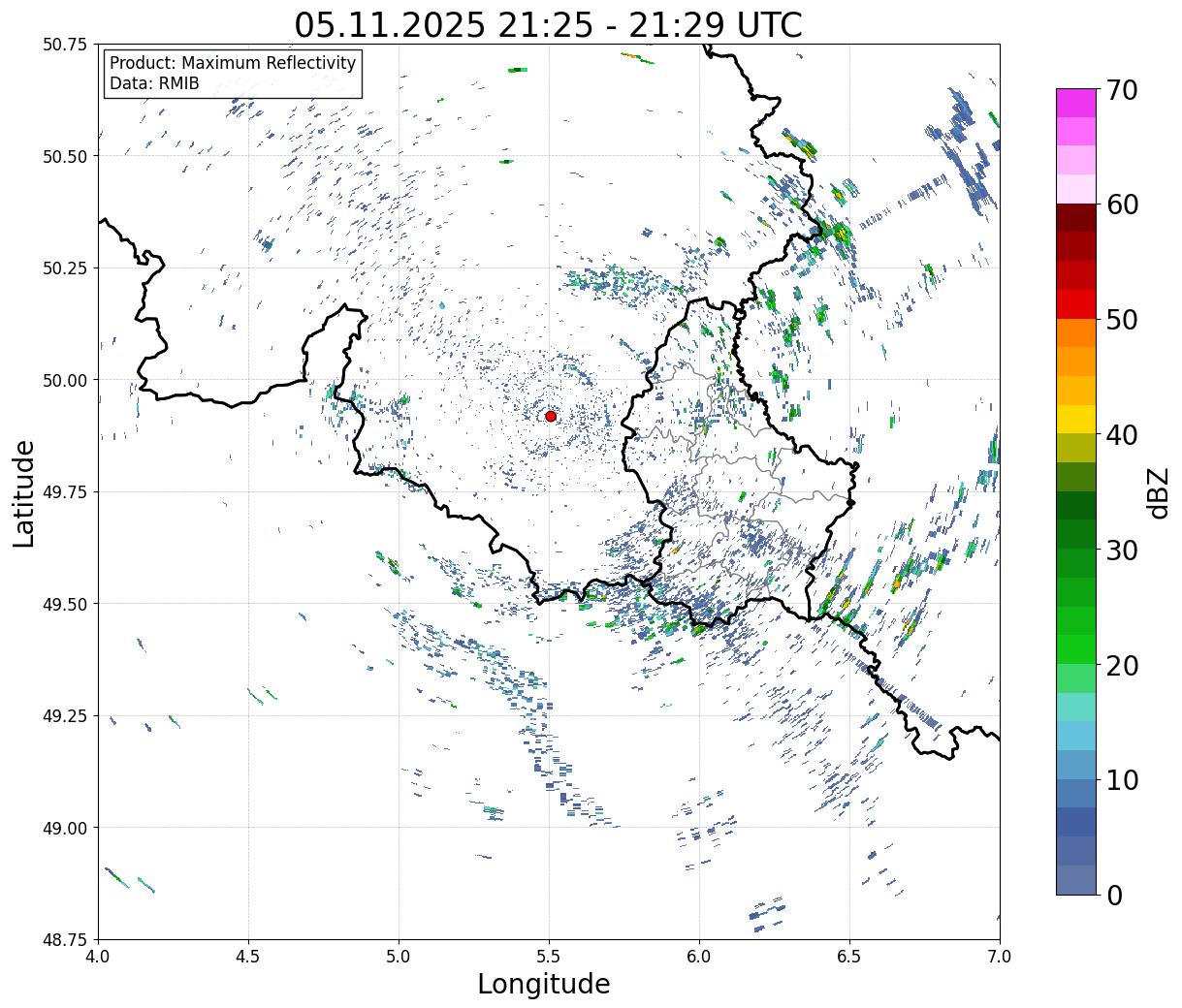Click the 49.00 latitude tick label
This screenshot has width=1182, height=1008.
(65, 828)
